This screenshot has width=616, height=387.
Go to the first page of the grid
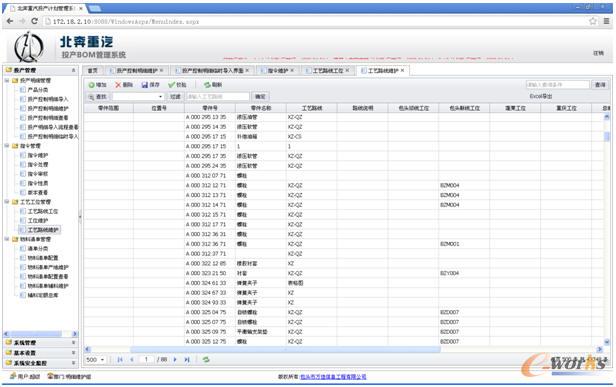[120, 359]
